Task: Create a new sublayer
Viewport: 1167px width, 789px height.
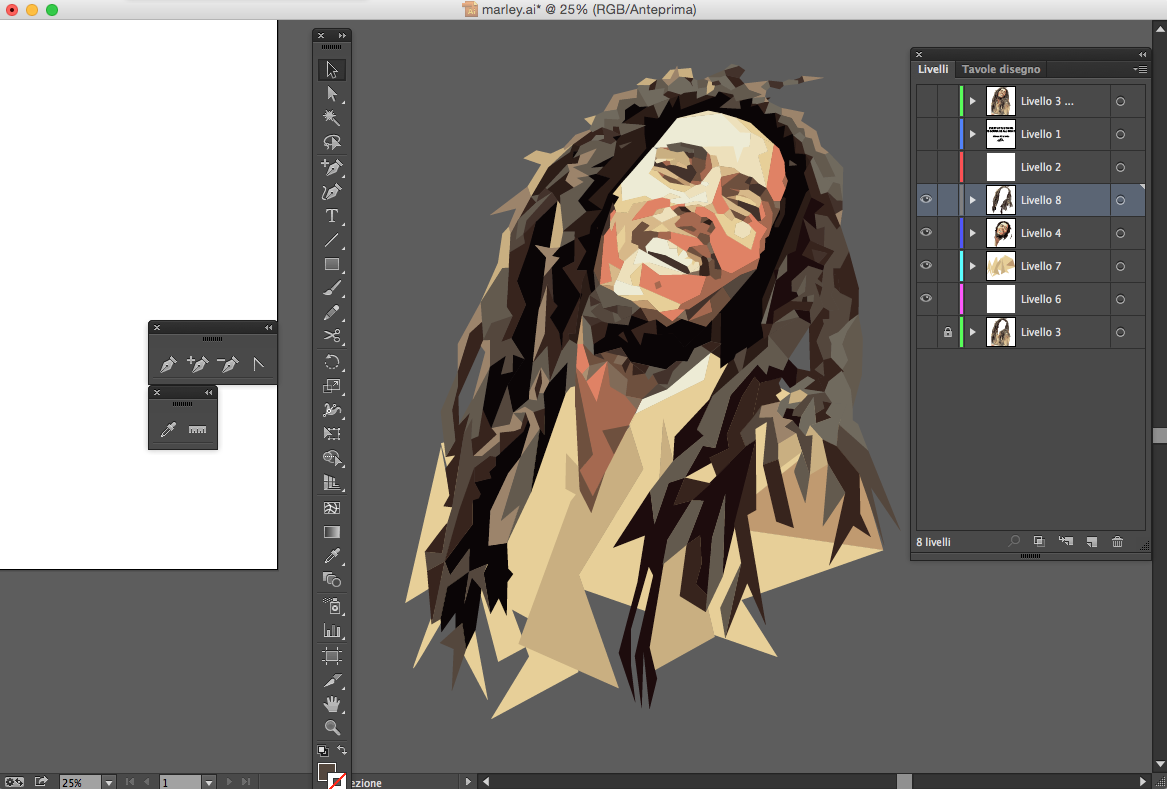Action: [x=1066, y=541]
